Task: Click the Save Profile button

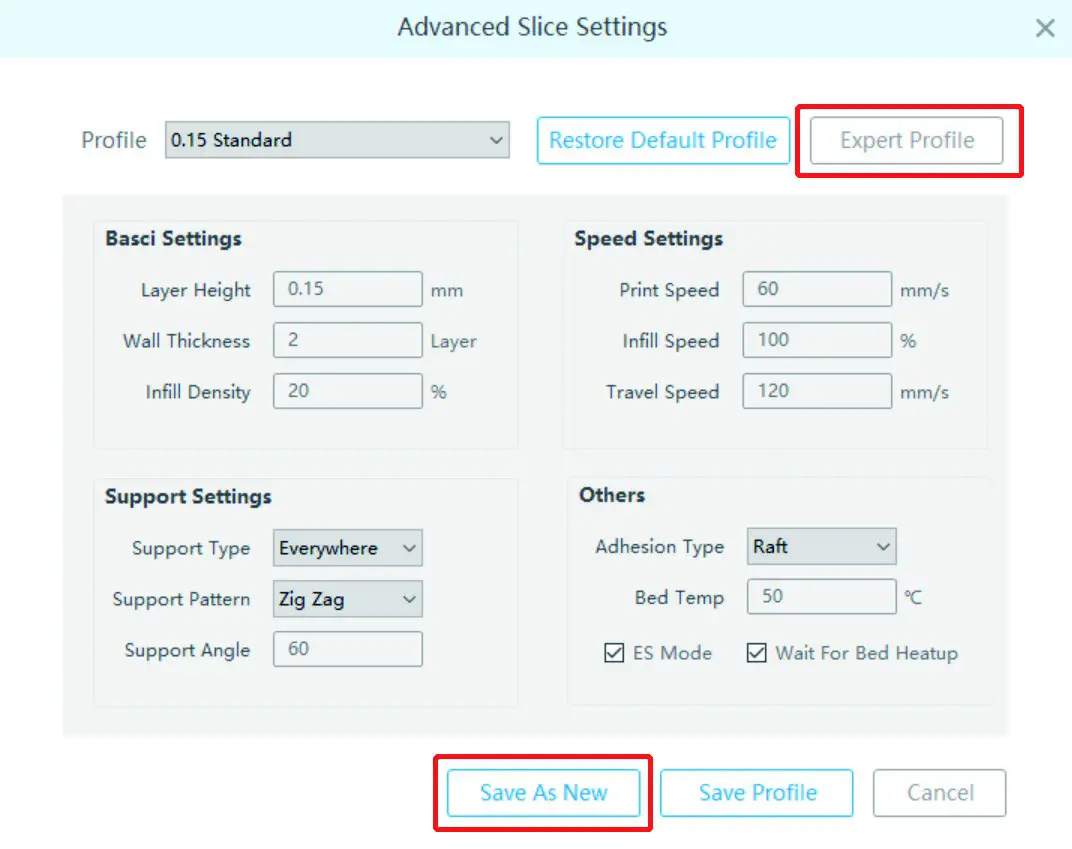Action: pyautogui.click(x=756, y=792)
